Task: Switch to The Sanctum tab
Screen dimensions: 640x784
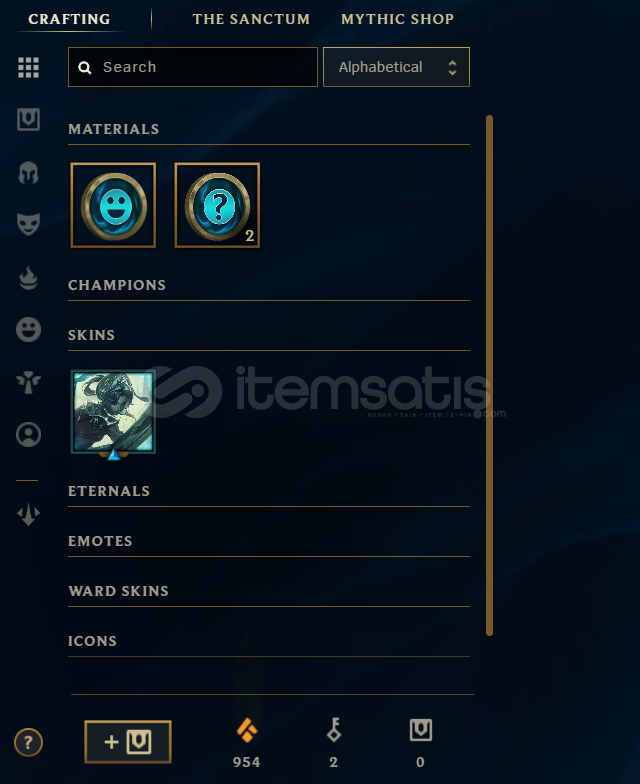Action: (251, 19)
